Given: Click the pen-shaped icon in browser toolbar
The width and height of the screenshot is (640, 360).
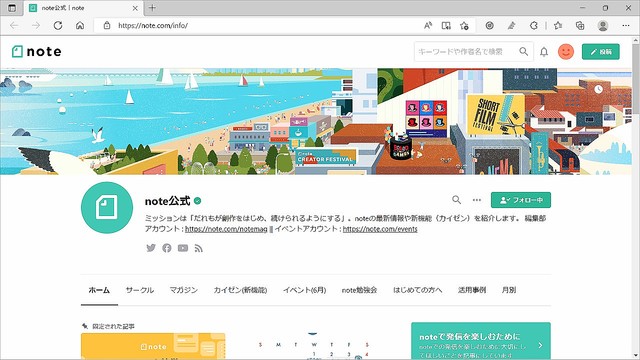Looking at the screenshot, I should [511, 25].
